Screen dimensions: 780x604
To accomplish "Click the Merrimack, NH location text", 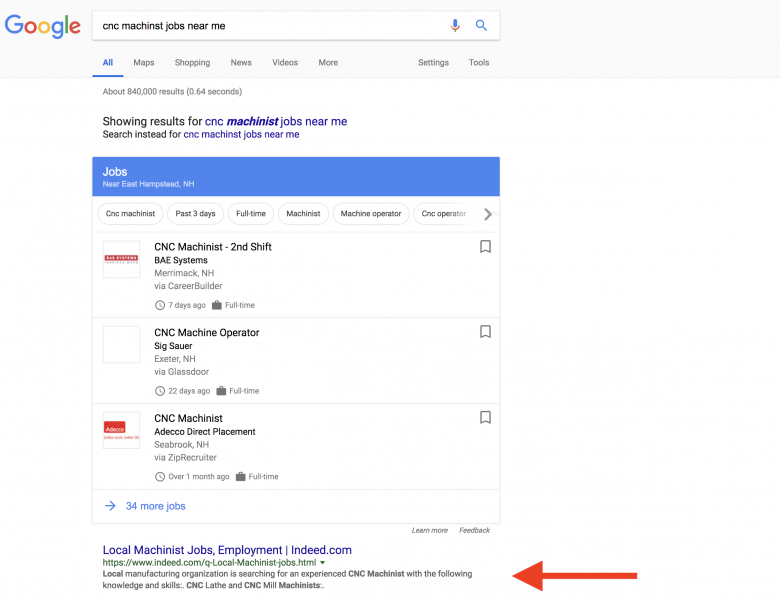I will (184, 273).
